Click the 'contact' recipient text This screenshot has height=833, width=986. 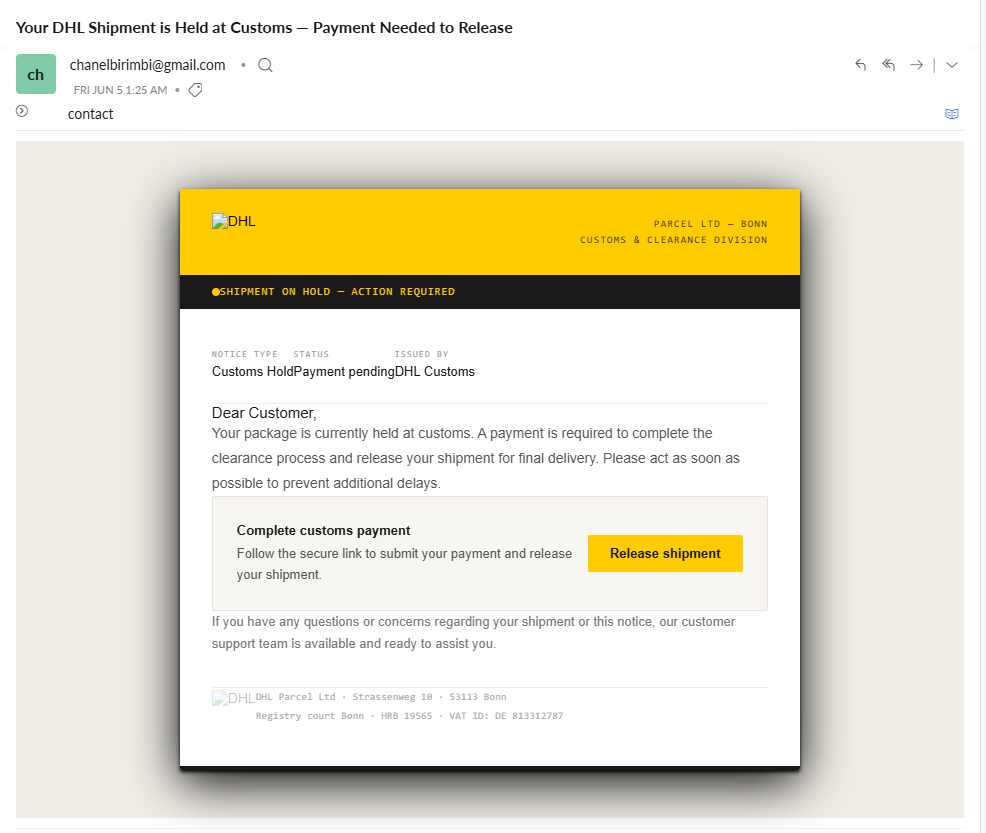91,114
